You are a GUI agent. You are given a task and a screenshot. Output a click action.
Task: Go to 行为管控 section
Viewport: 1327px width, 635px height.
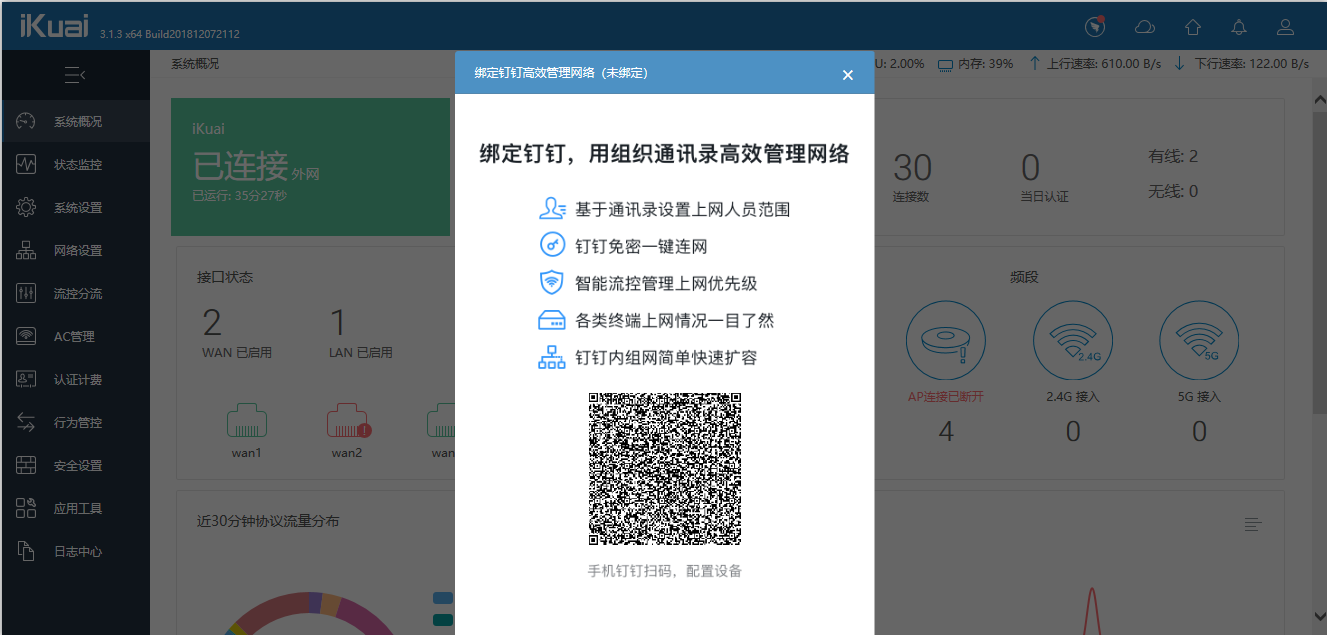76,422
